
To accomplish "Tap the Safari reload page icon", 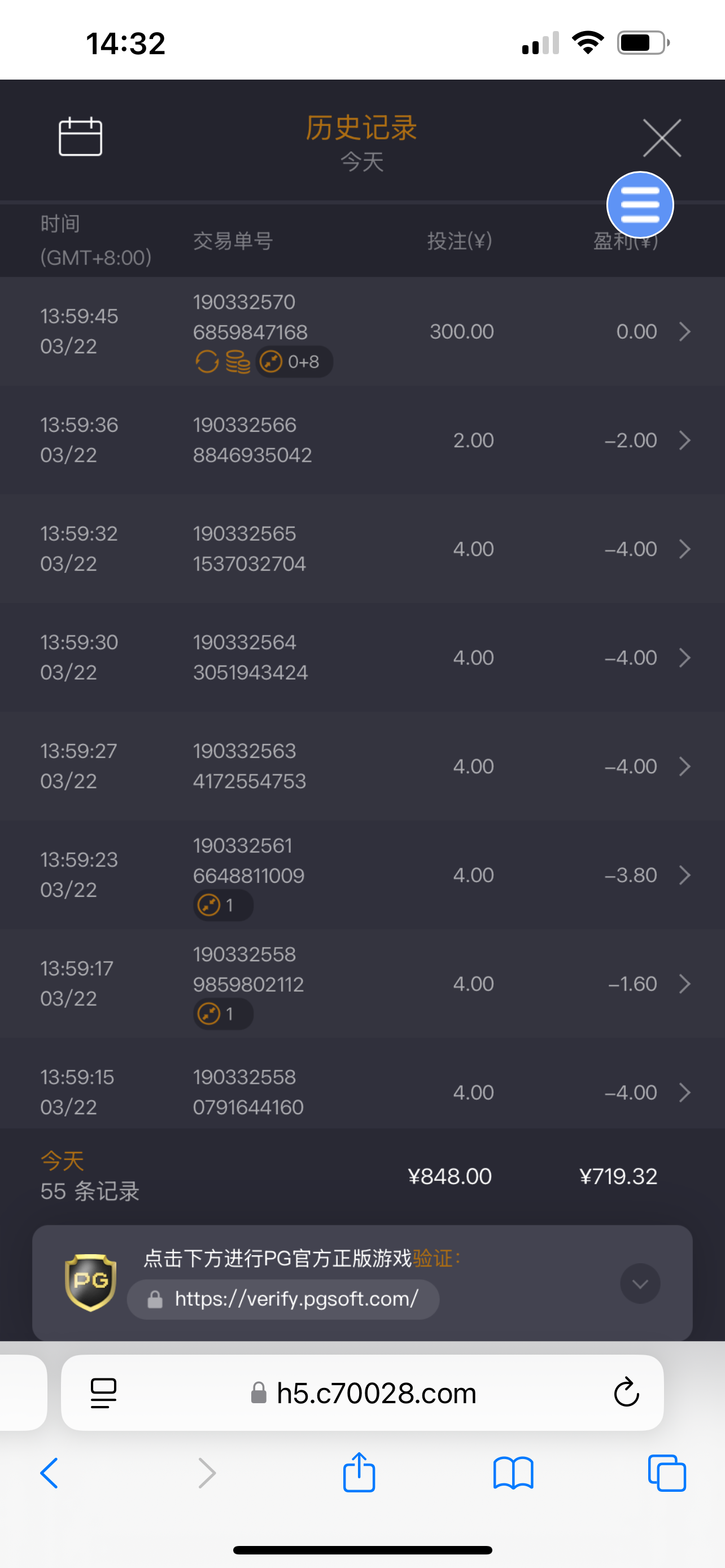I will (626, 1392).
